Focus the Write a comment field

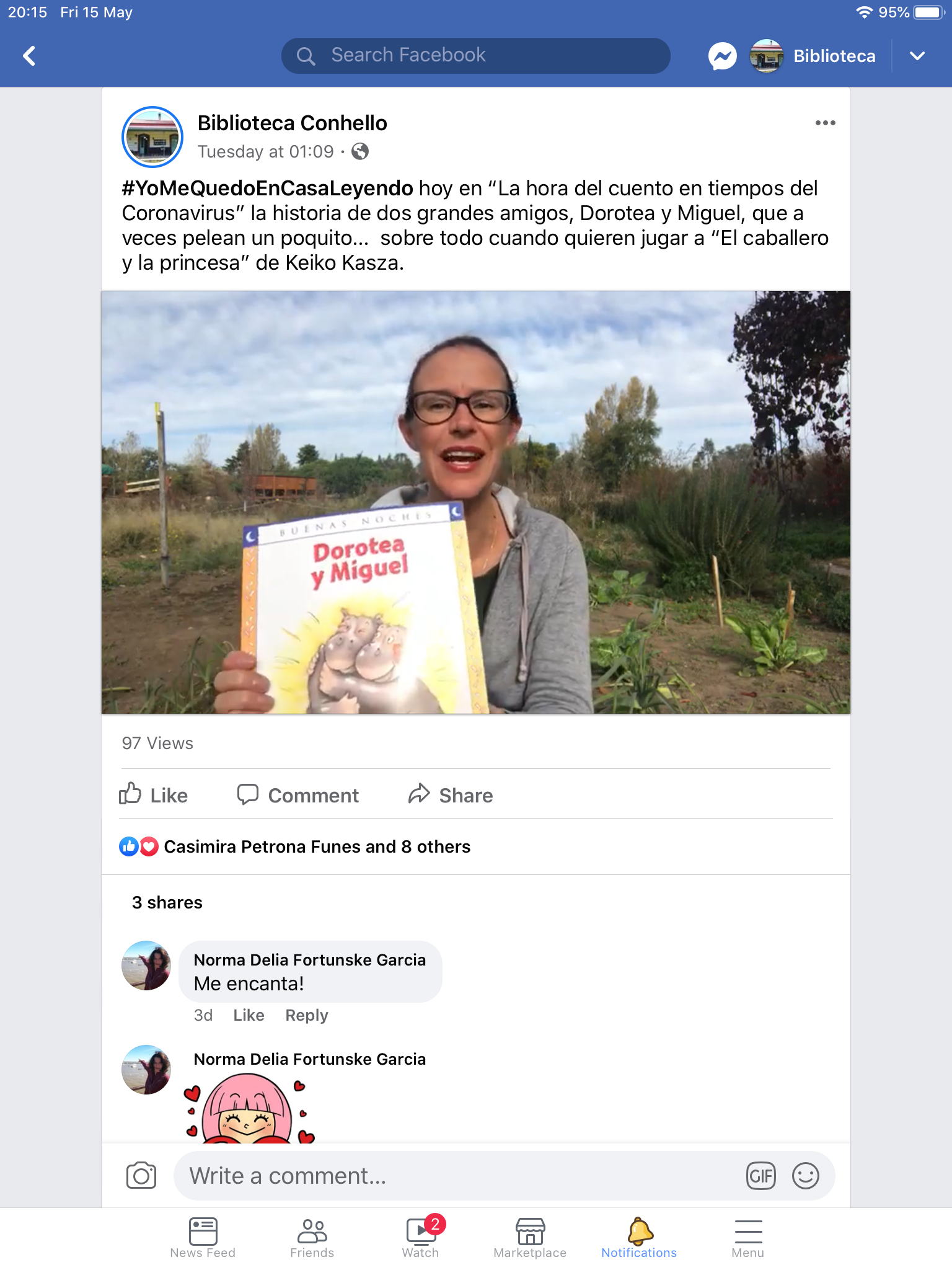coord(459,1176)
